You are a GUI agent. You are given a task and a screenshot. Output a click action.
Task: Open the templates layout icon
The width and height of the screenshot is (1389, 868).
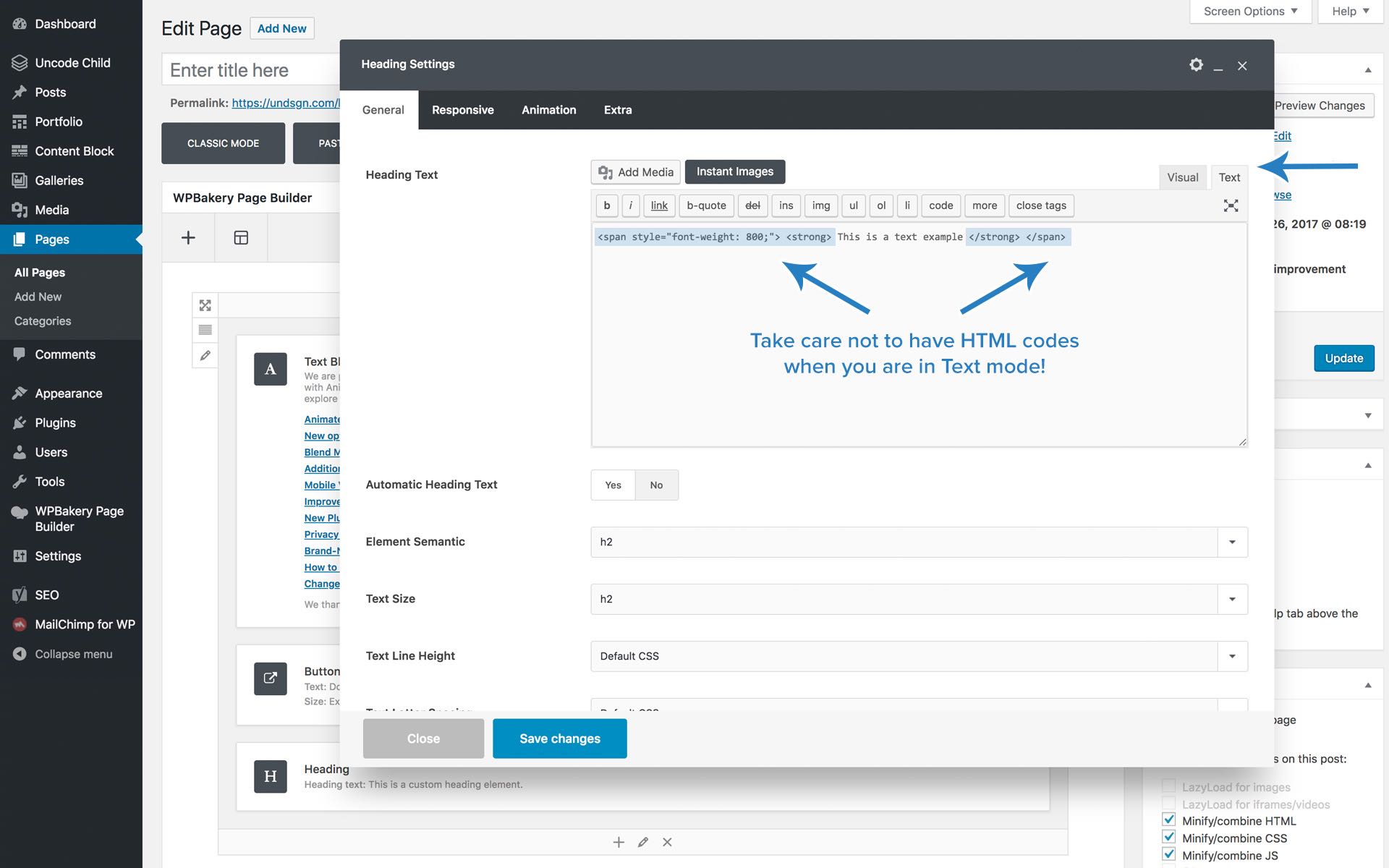[241, 238]
